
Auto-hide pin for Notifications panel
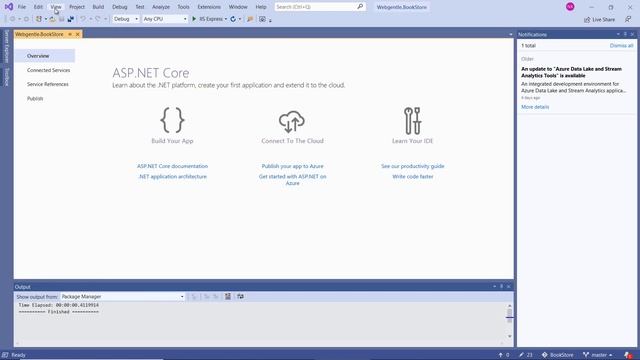click(625, 34)
